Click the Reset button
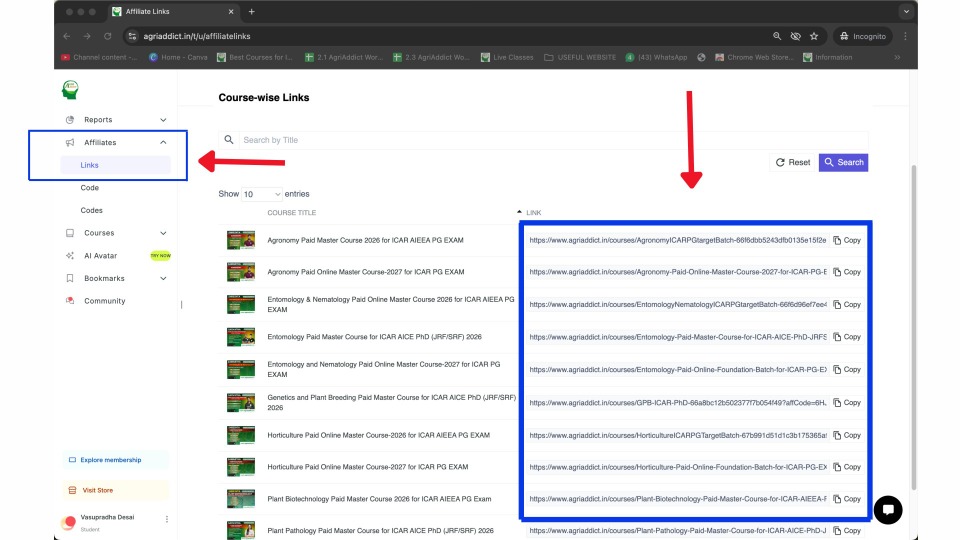 (x=792, y=162)
